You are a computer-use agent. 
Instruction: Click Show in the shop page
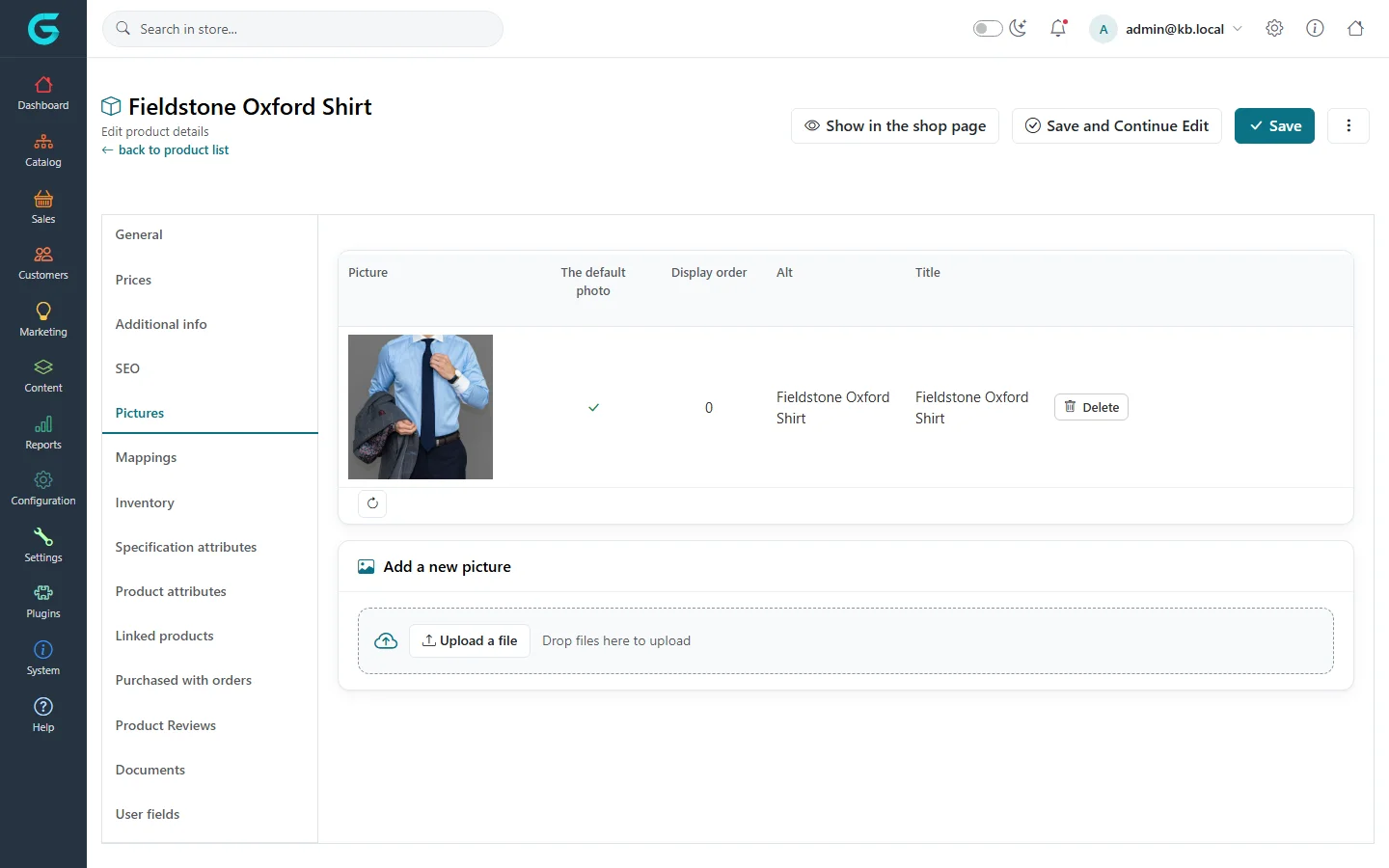coord(895,125)
